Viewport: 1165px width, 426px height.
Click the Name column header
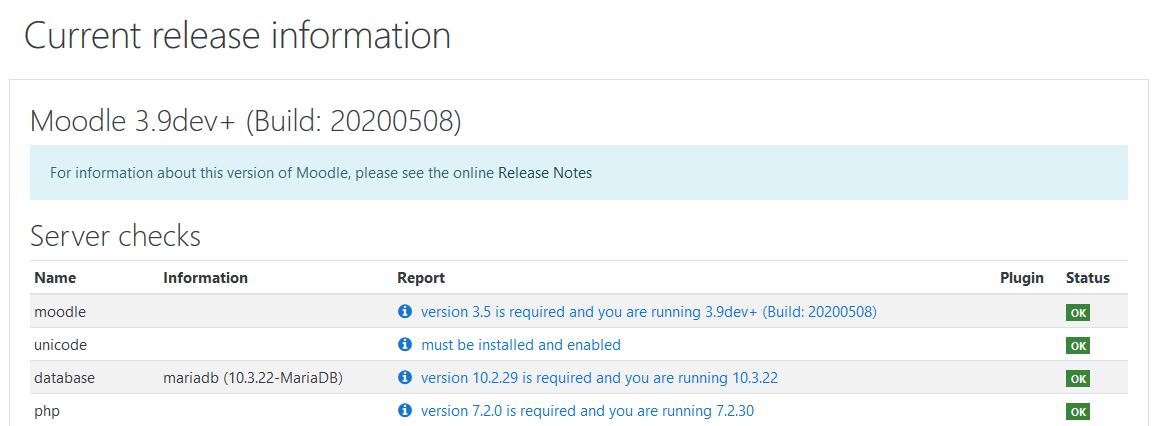[x=55, y=278]
